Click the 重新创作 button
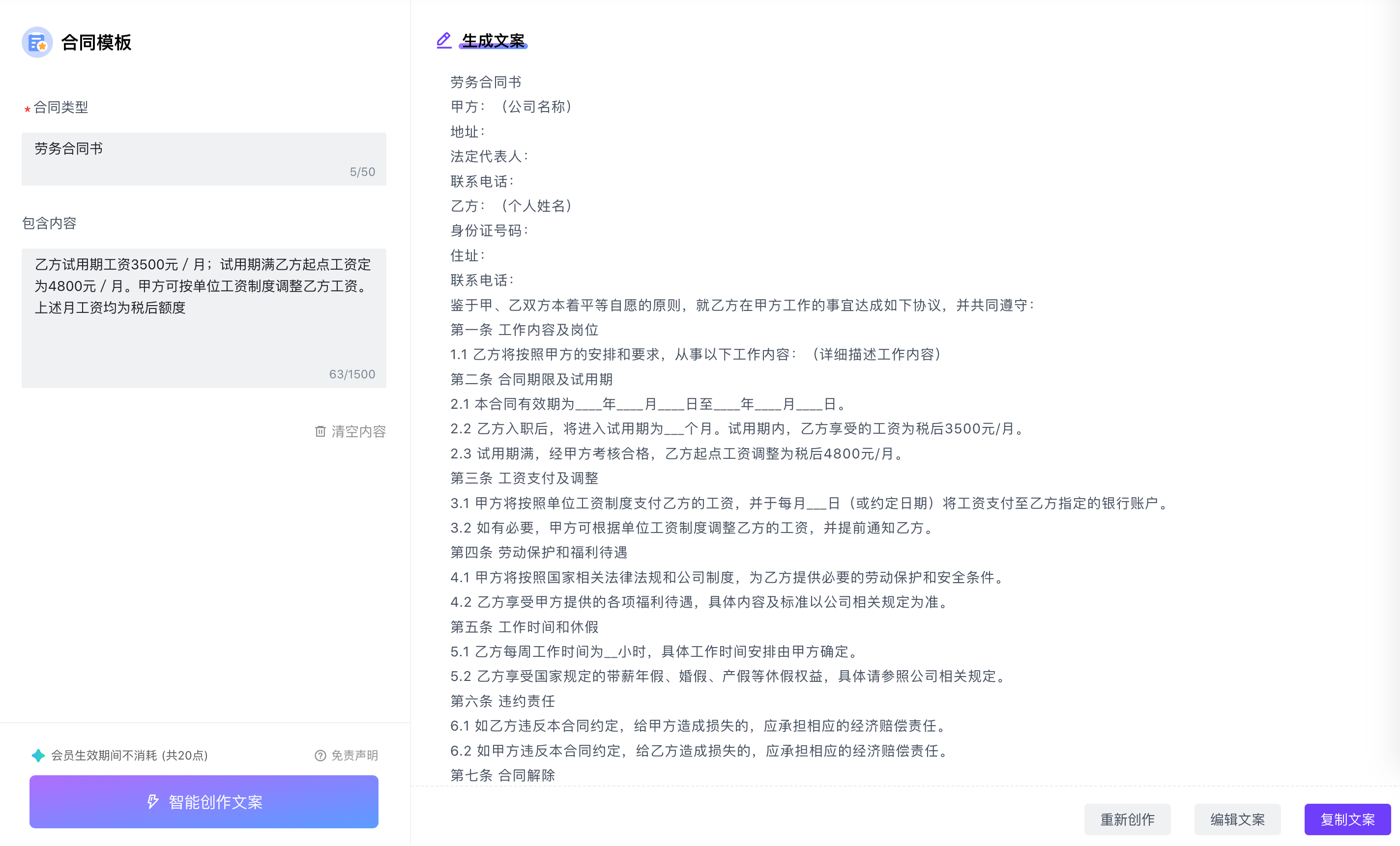This screenshot has height=846, width=1400. [x=1129, y=818]
